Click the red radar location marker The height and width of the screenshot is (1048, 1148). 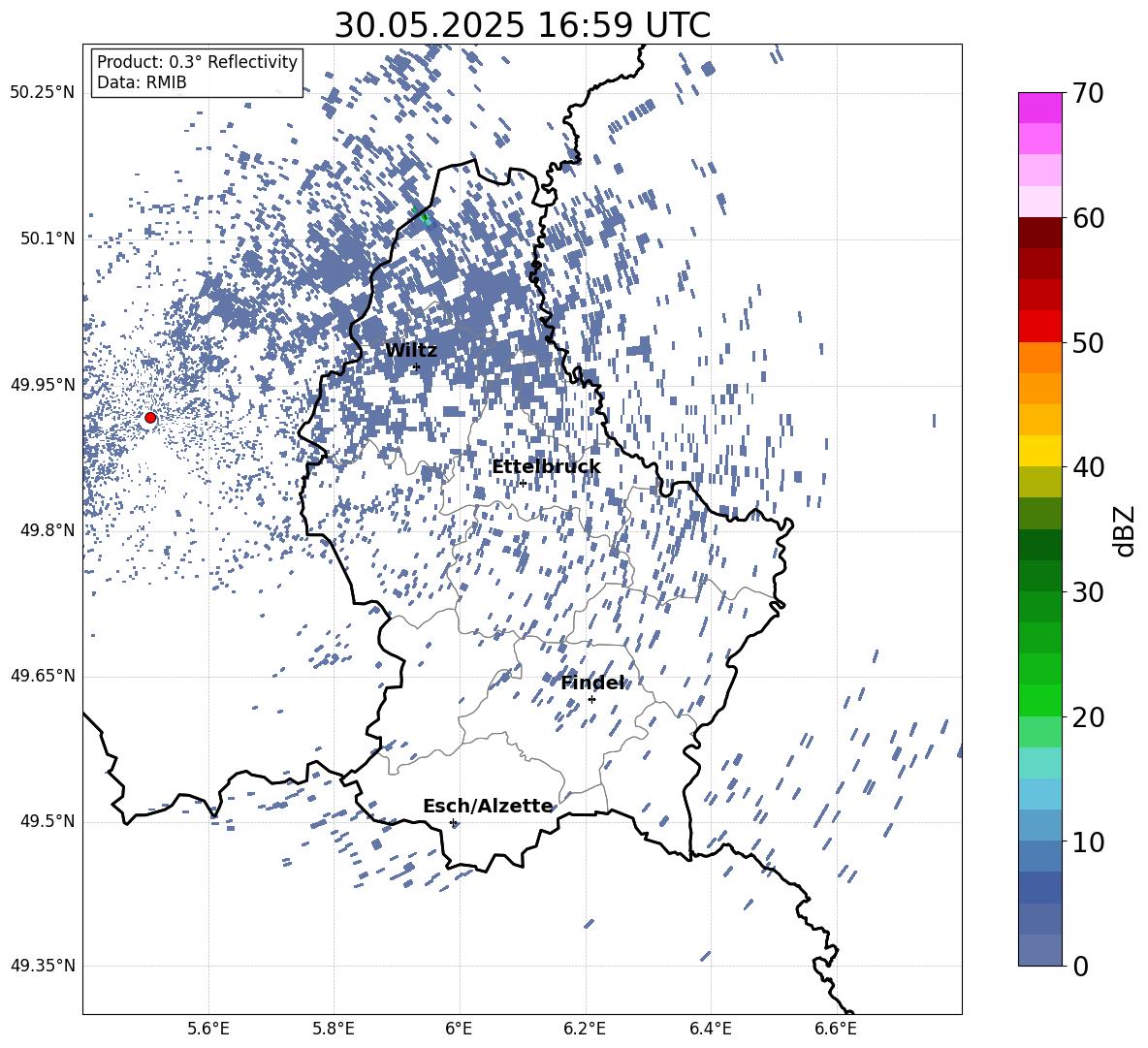pyautogui.click(x=150, y=418)
